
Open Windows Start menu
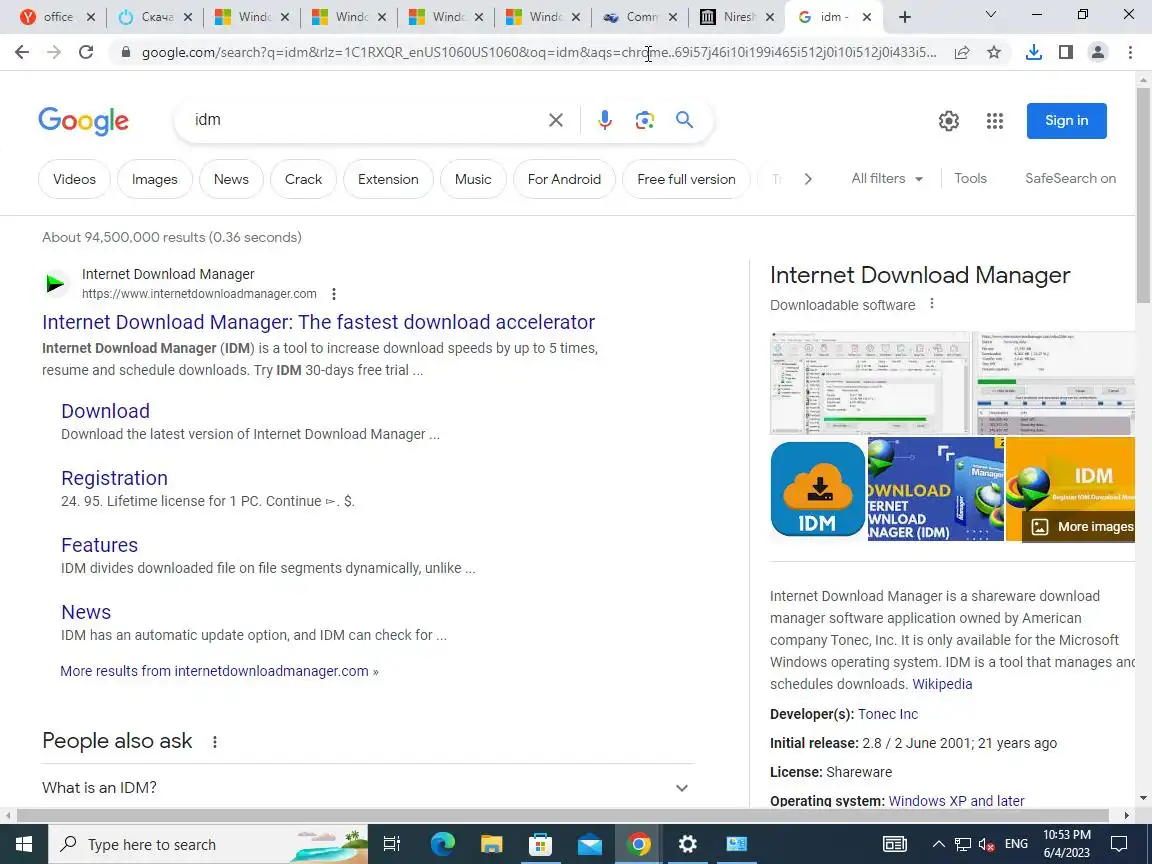24,844
